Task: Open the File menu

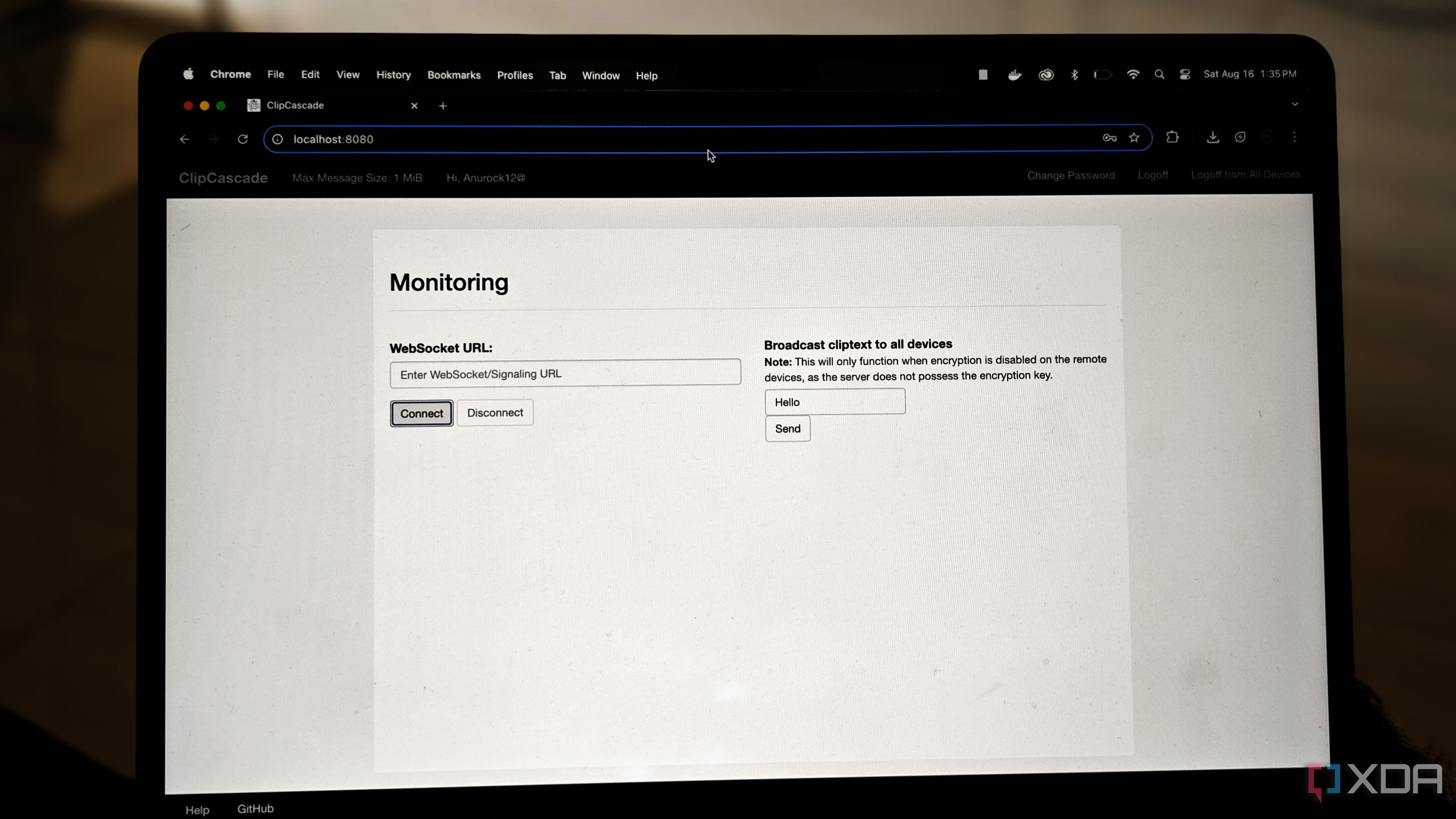Action: (x=276, y=75)
